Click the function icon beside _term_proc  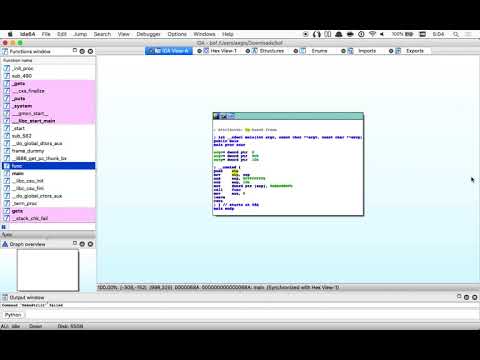tap(6, 203)
